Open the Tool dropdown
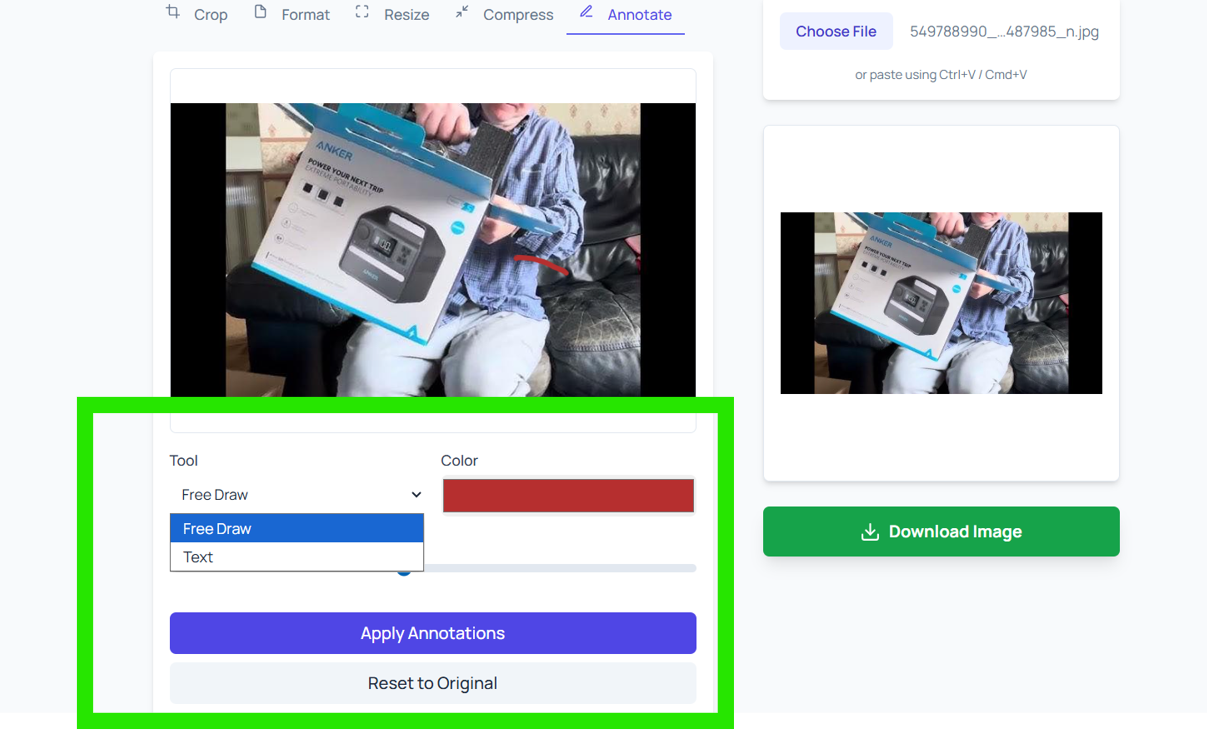 297,494
